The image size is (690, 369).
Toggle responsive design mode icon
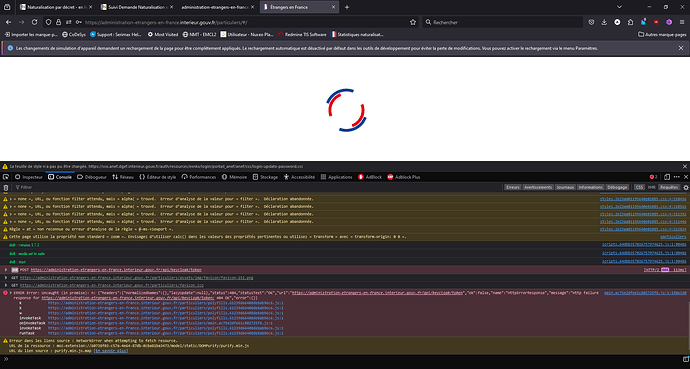click(x=667, y=177)
